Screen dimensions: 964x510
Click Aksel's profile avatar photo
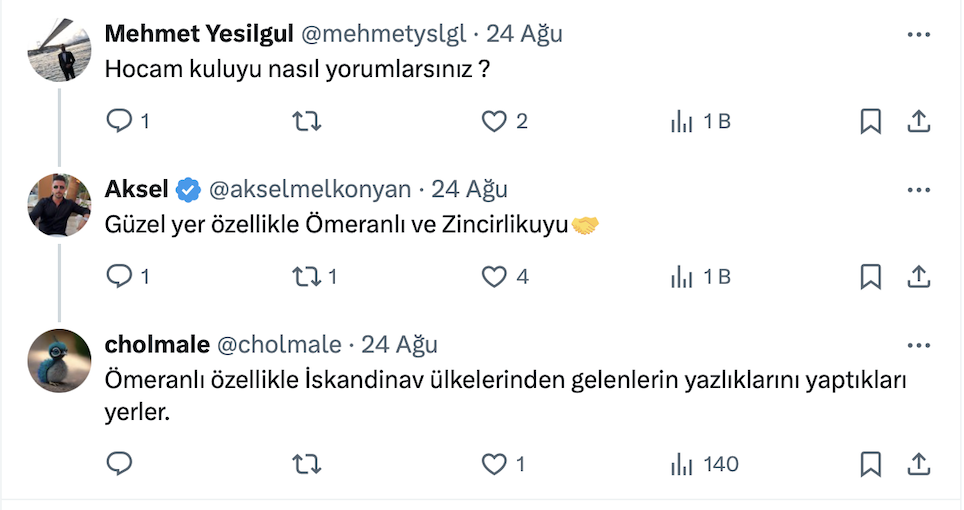(x=60, y=204)
